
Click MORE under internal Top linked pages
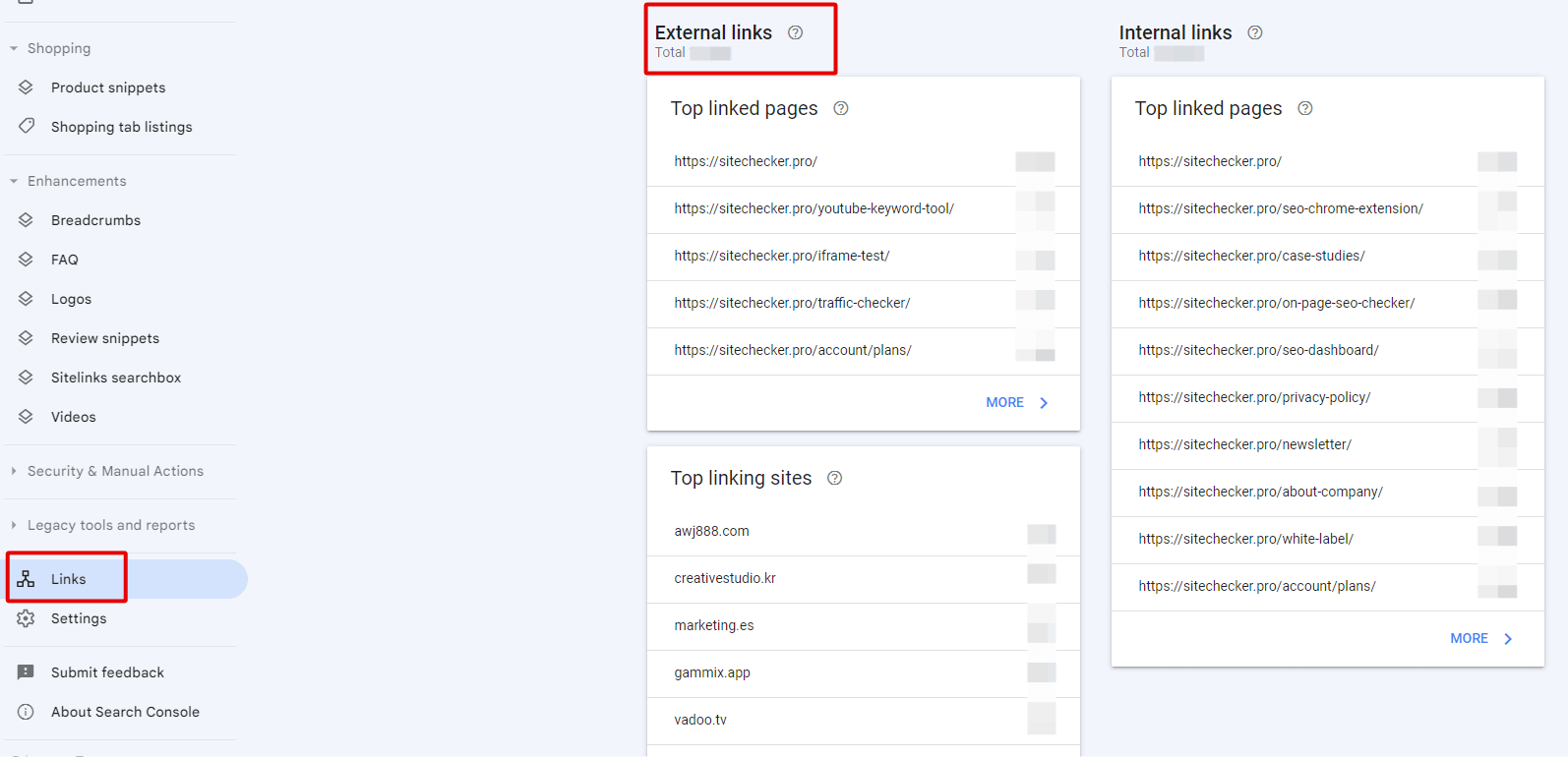click(x=1469, y=639)
